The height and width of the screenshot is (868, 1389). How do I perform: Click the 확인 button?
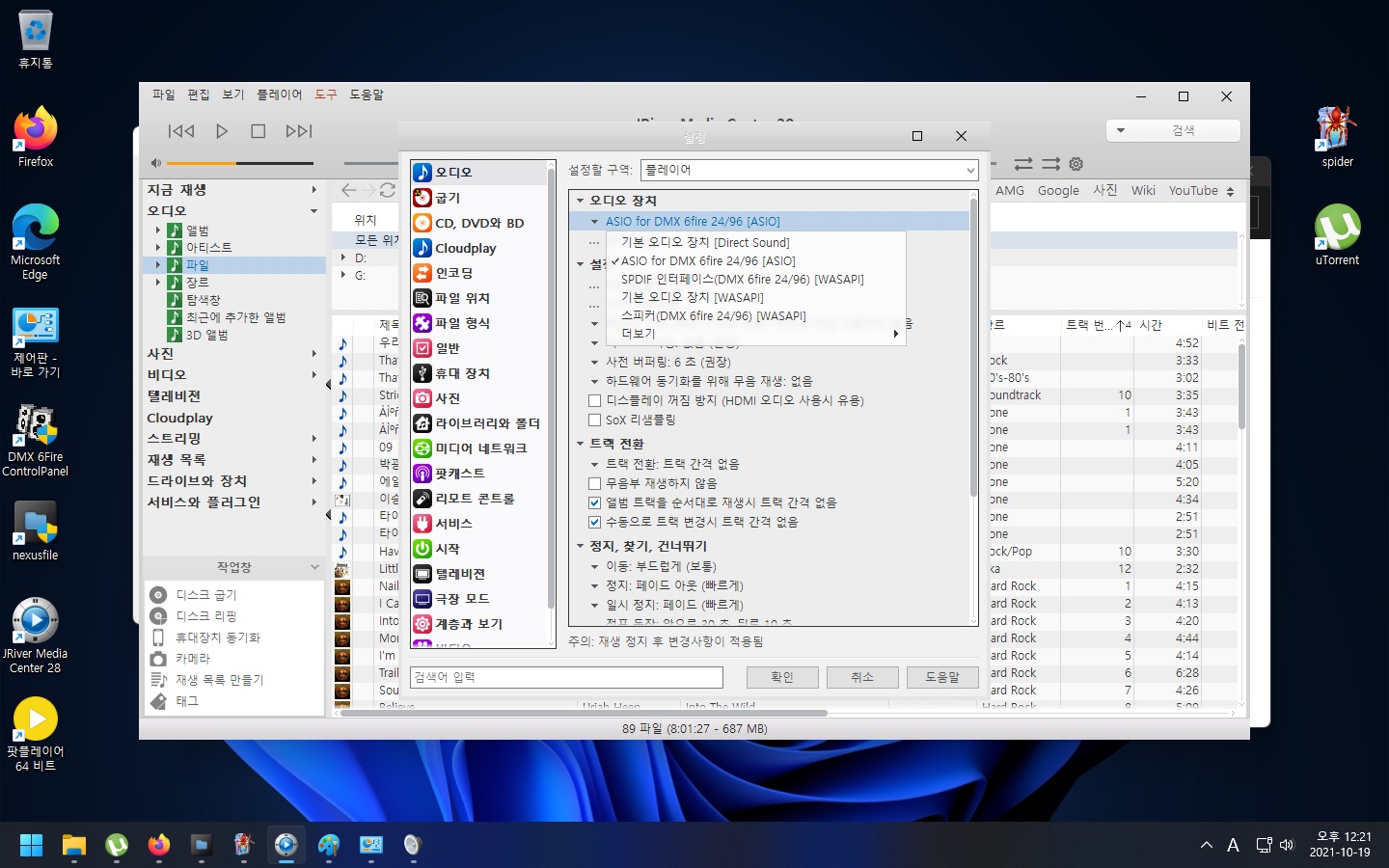(782, 677)
